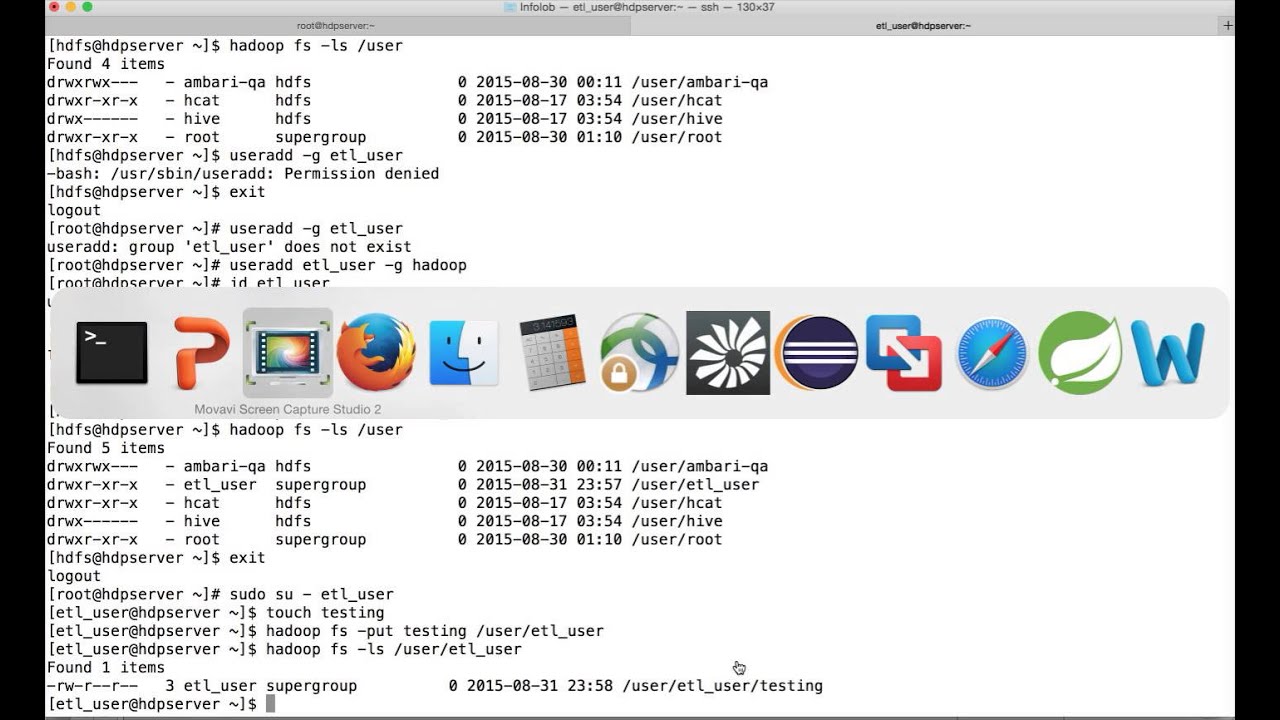Click 'Found 1 items' output line
Viewport: 1280px width, 720px height.
(106, 668)
